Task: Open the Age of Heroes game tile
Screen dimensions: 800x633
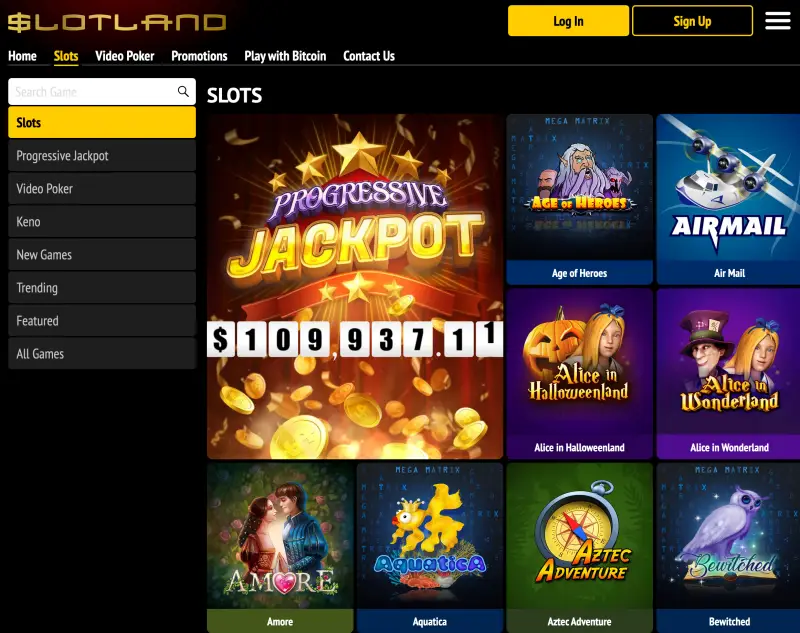Action: coord(580,199)
